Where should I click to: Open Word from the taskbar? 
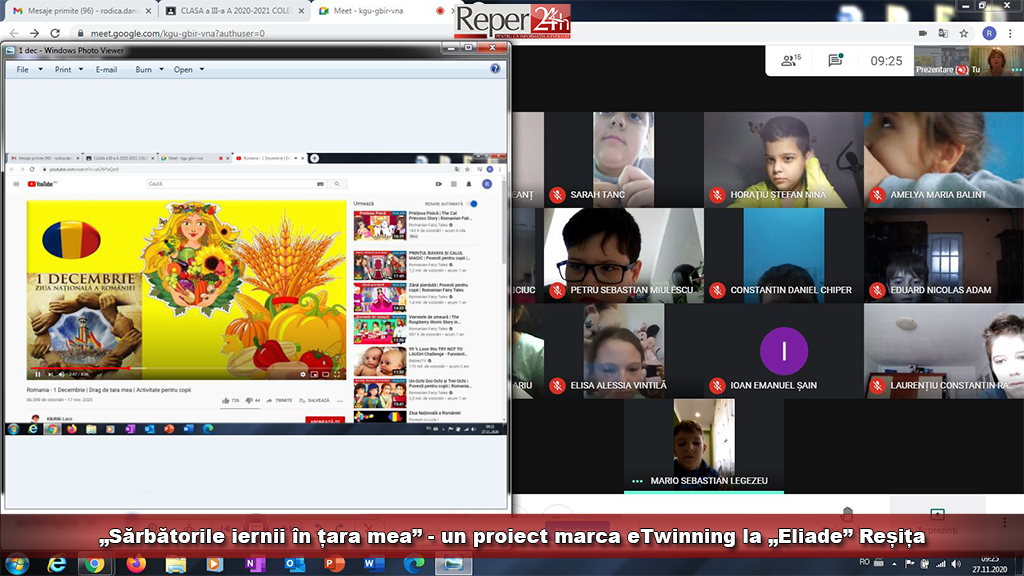[374, 564]
